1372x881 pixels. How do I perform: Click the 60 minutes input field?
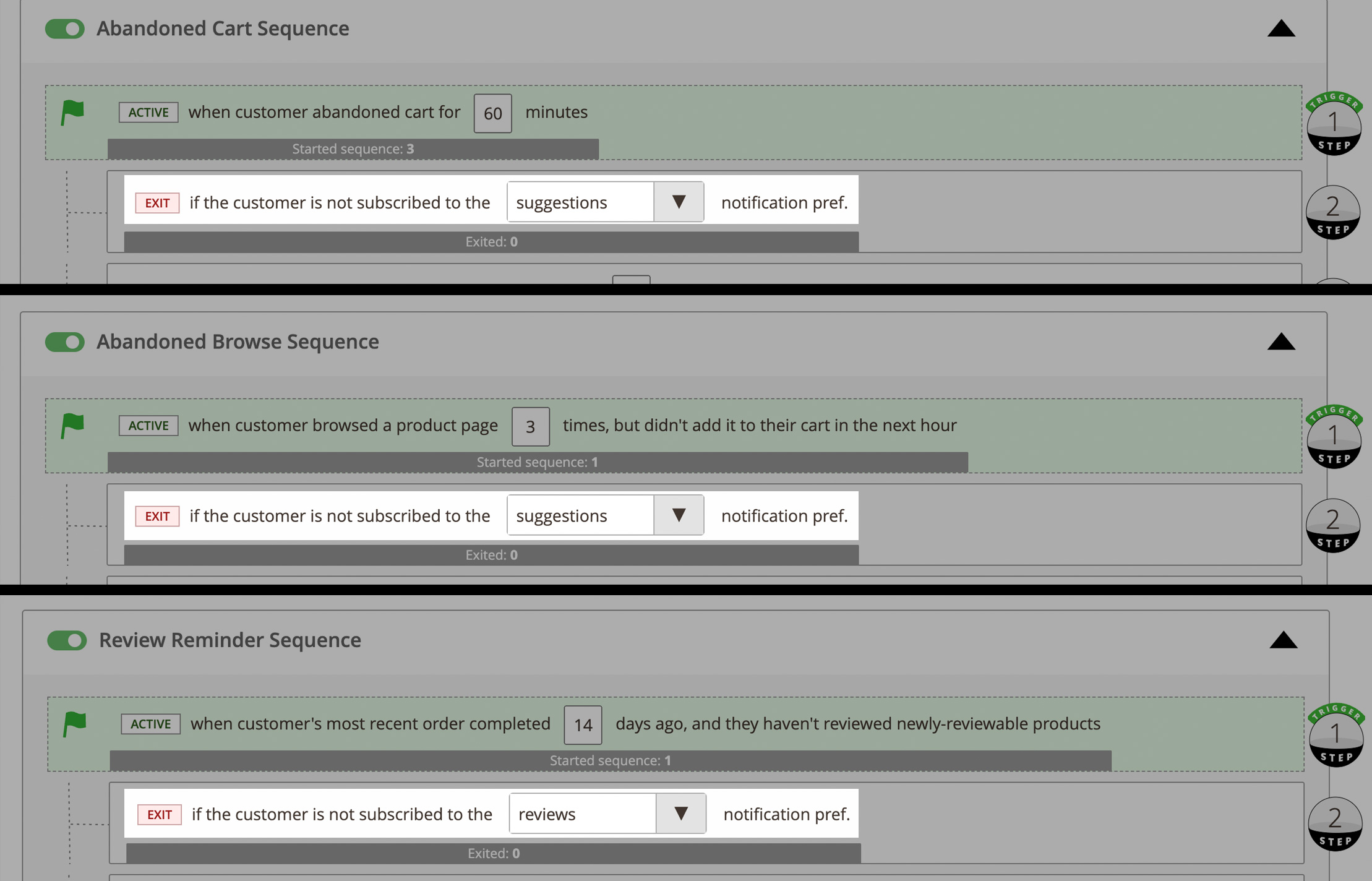(x=492, y=113)
